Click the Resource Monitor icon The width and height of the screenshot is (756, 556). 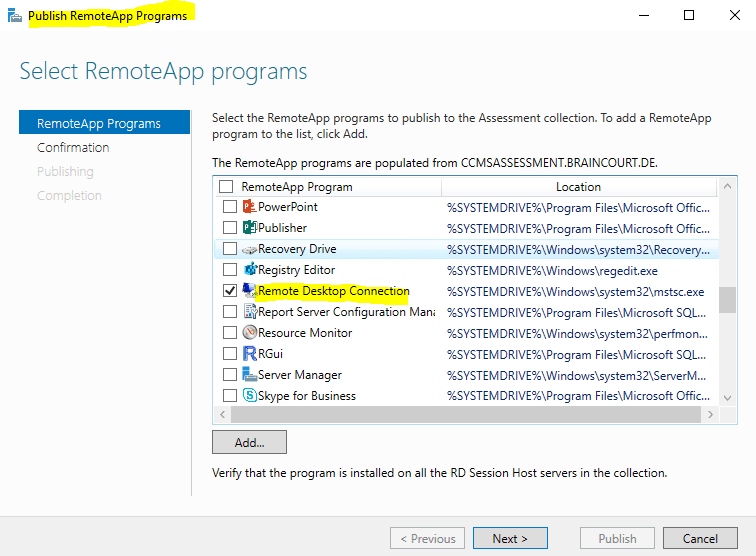[249, 333]
